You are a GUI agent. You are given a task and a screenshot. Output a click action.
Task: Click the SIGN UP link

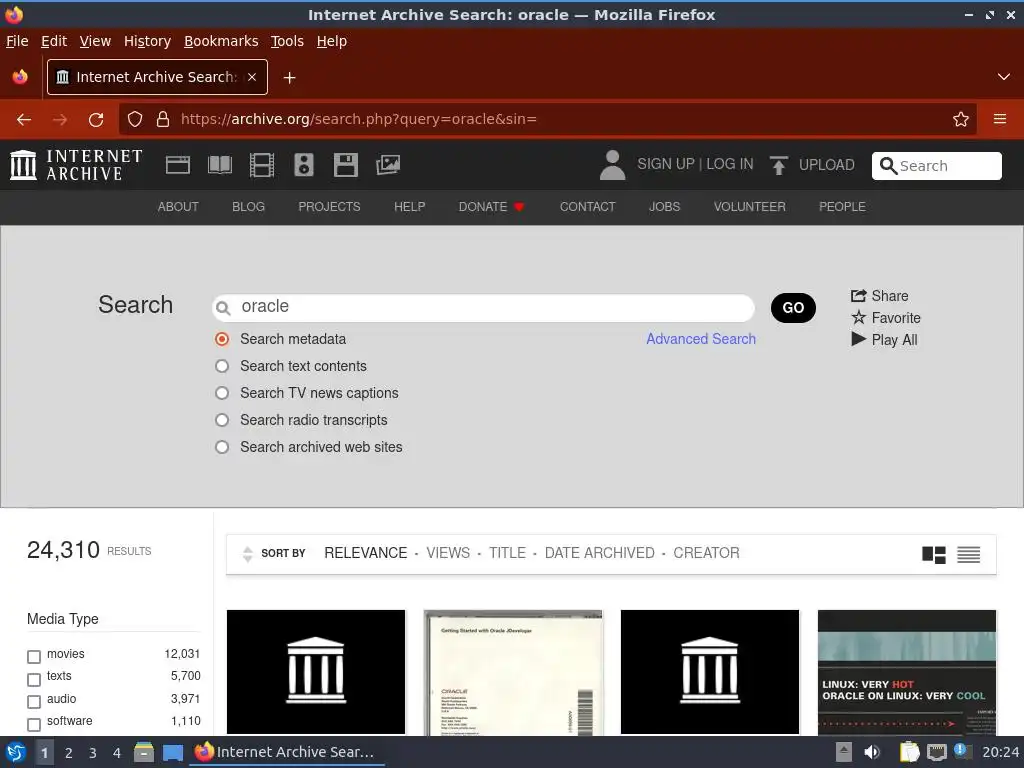[665, 164]
